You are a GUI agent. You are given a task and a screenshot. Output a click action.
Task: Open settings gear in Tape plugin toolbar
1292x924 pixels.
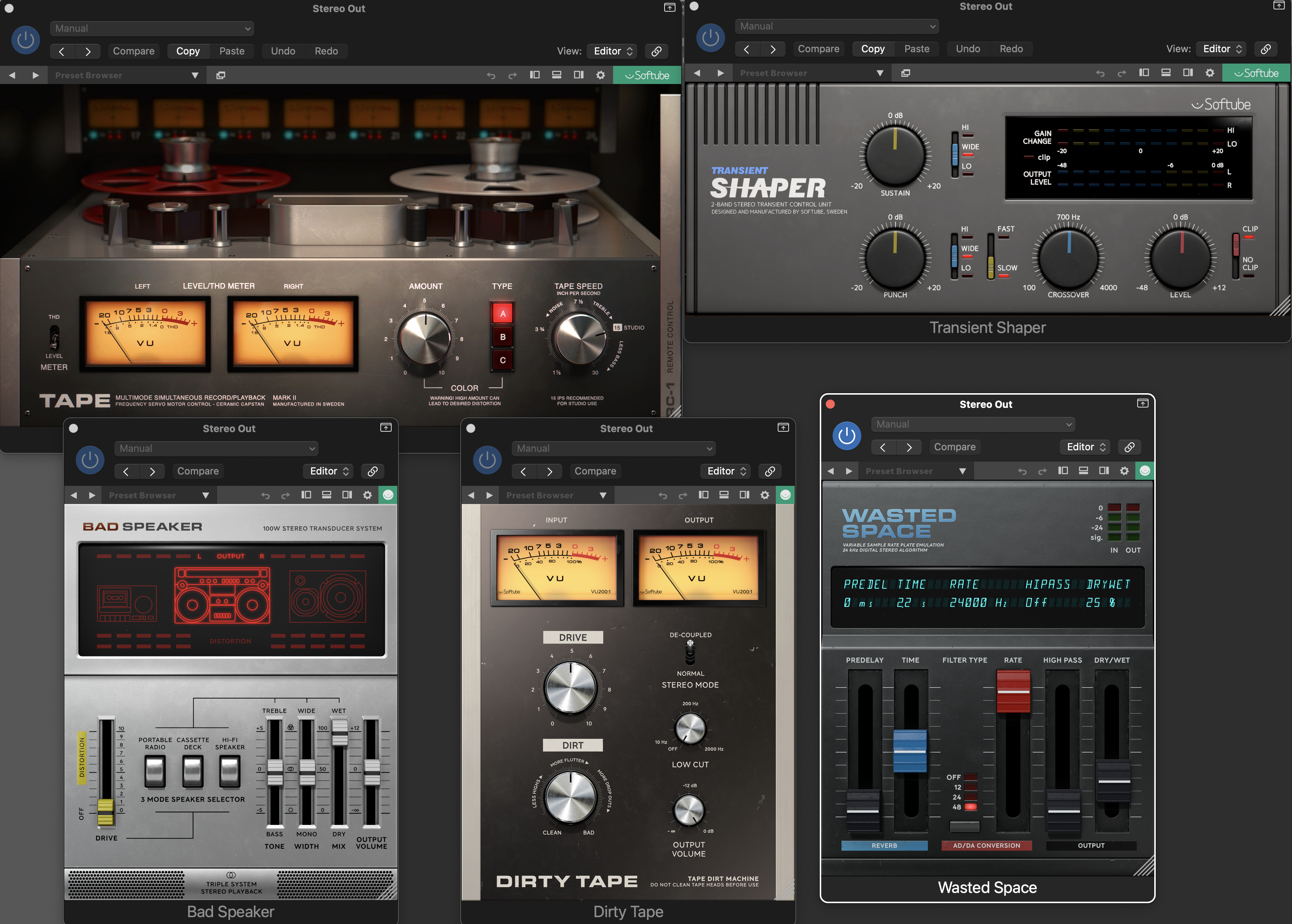600,75
